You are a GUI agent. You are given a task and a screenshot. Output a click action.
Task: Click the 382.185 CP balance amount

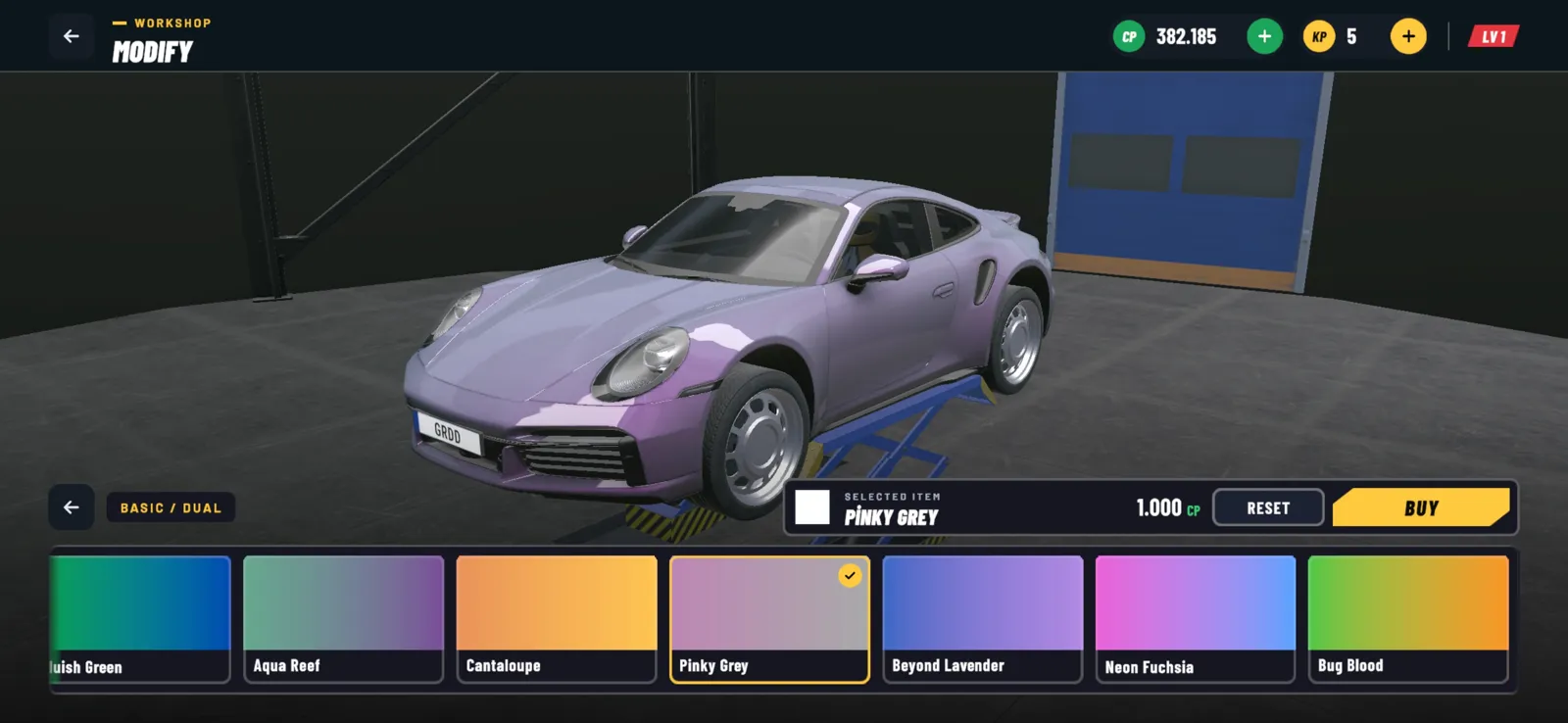point(1186,36)
